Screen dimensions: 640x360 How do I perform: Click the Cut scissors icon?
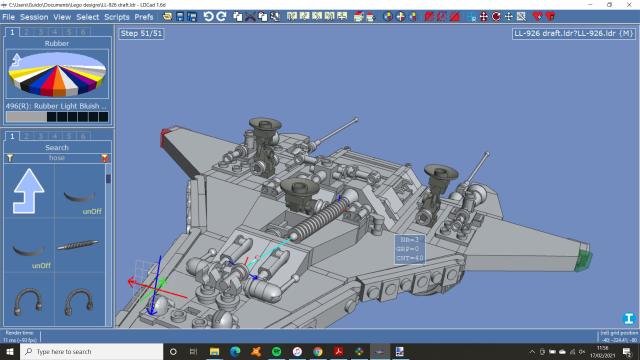250,17
